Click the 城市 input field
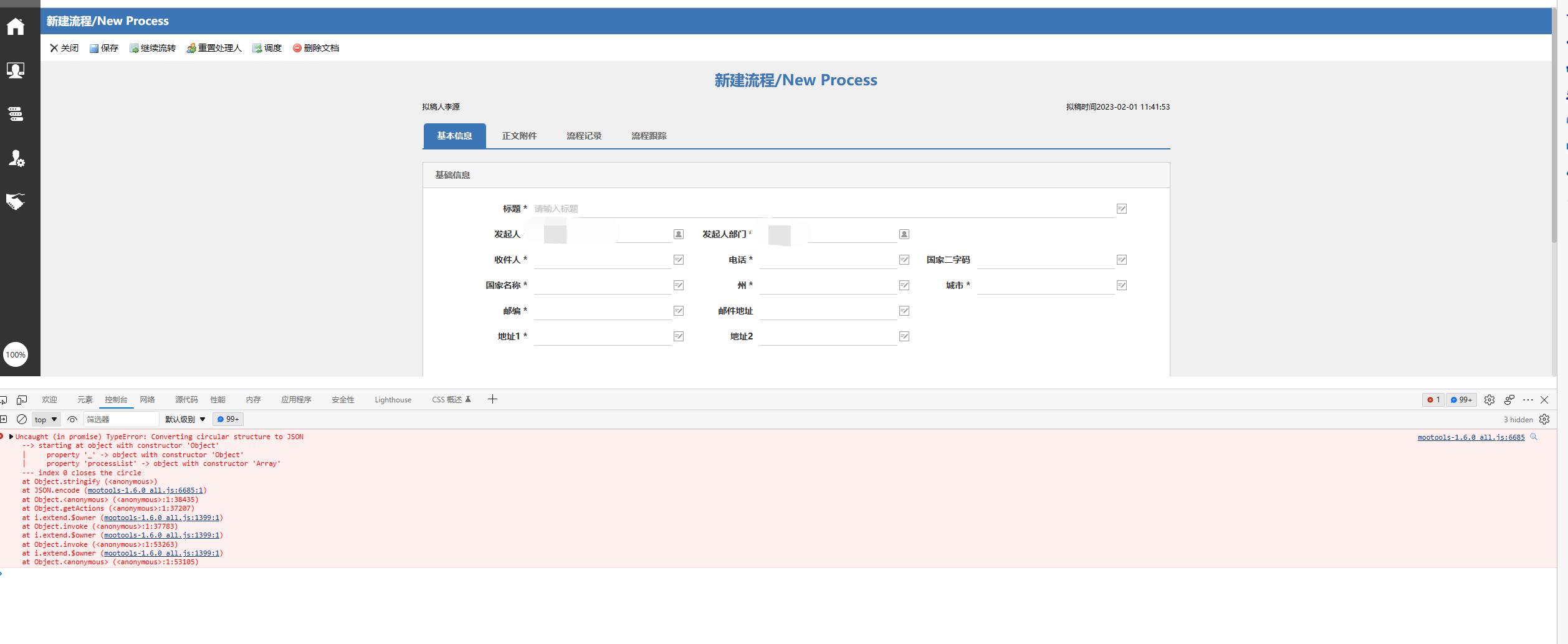 (x=1046, y=285)
